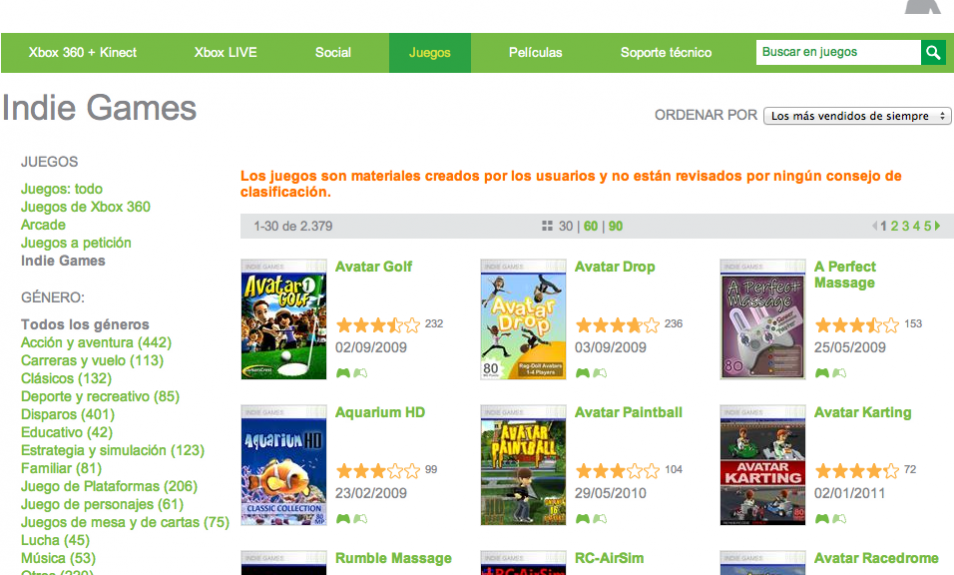Click the grid view icon beside 30
The height and width of the screenshot is (575, 954).
pyautogui.click(x=547, y=226)
